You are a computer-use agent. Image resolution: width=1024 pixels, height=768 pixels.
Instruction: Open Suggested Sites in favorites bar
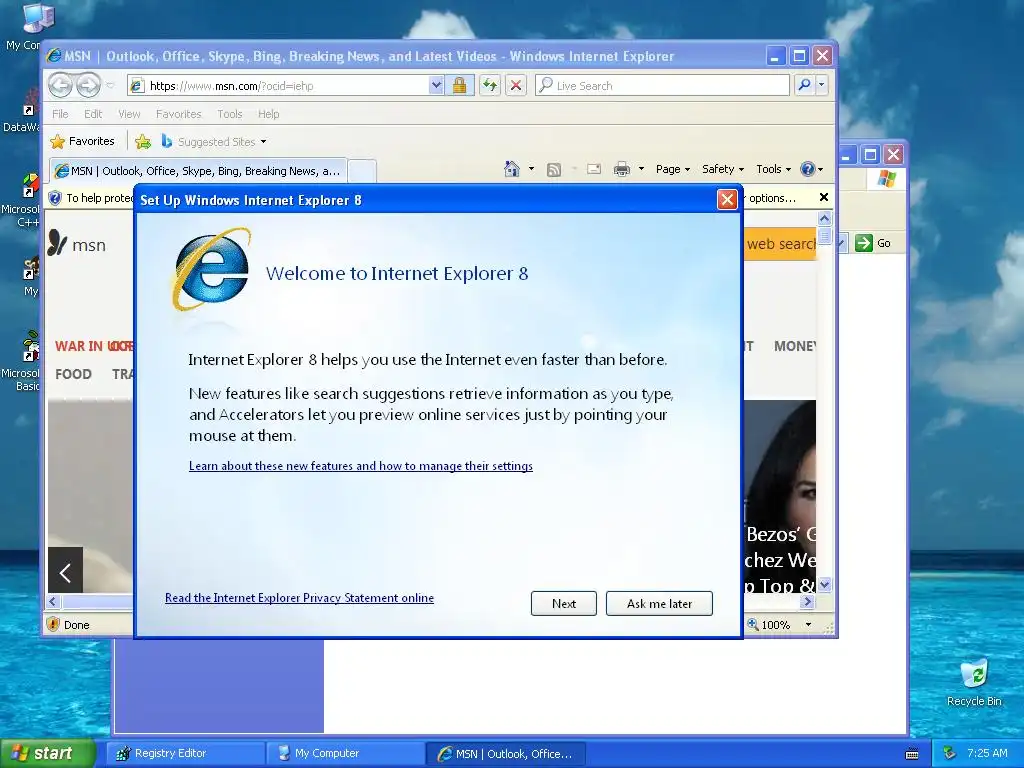point(214,141)
